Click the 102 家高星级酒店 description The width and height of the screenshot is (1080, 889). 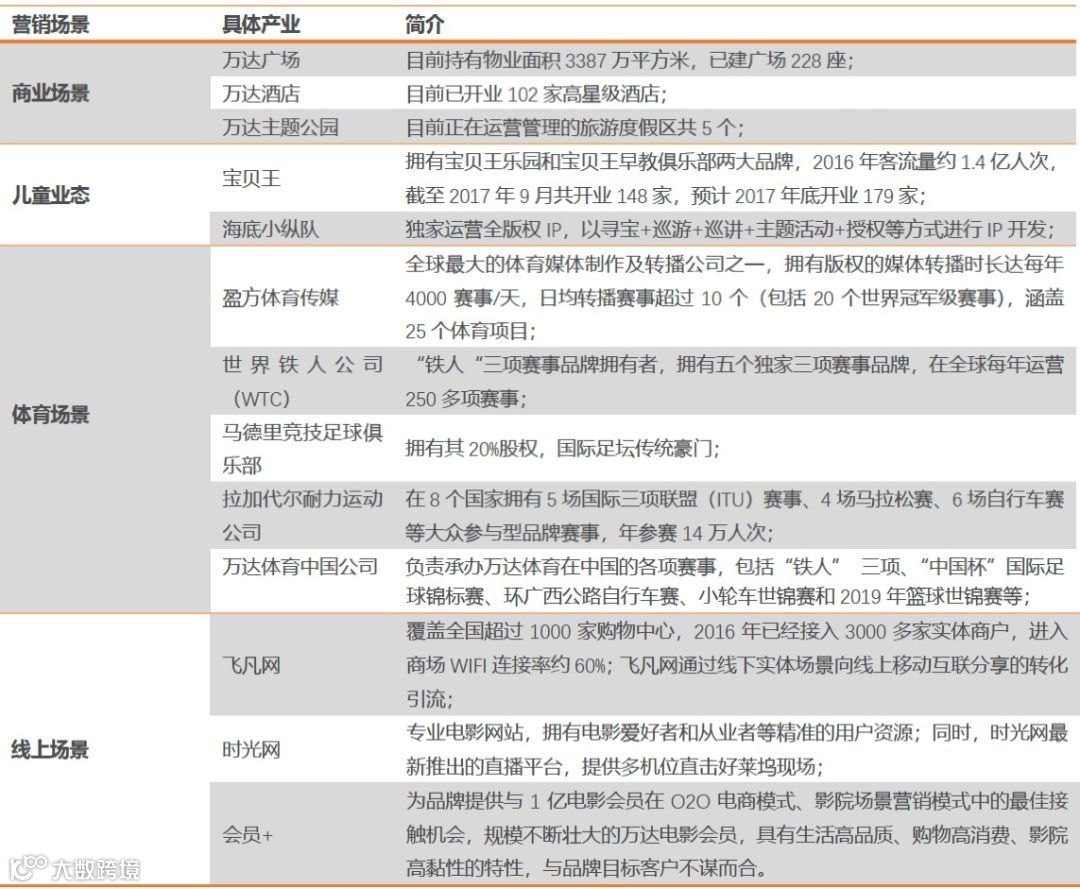pyautogui.click(x=536, y=94)
